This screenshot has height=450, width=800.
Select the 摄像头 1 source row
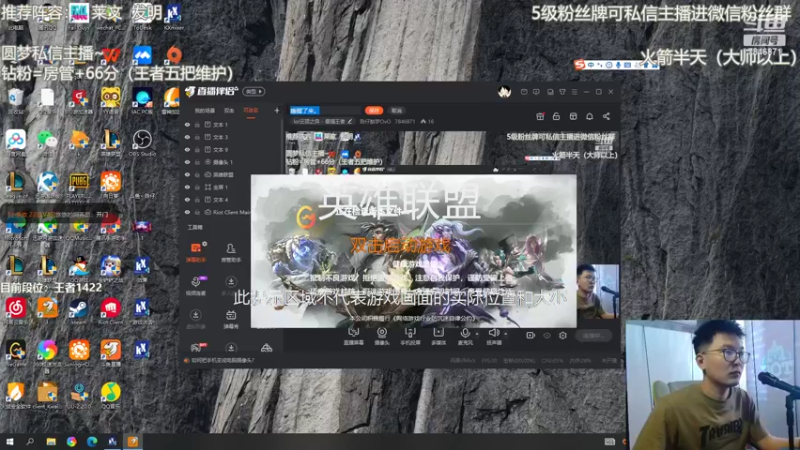click(x=232, y=162)
